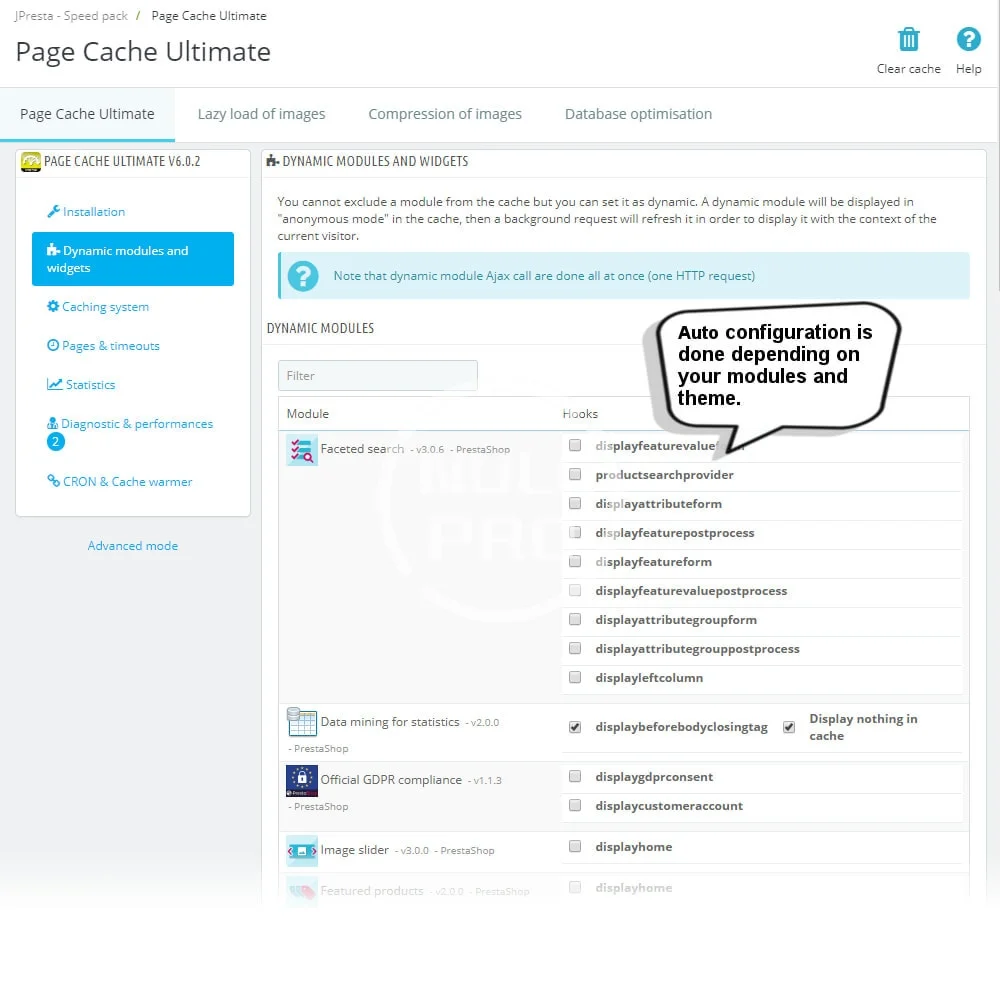Open Help via question mark icon

point(968,40)
